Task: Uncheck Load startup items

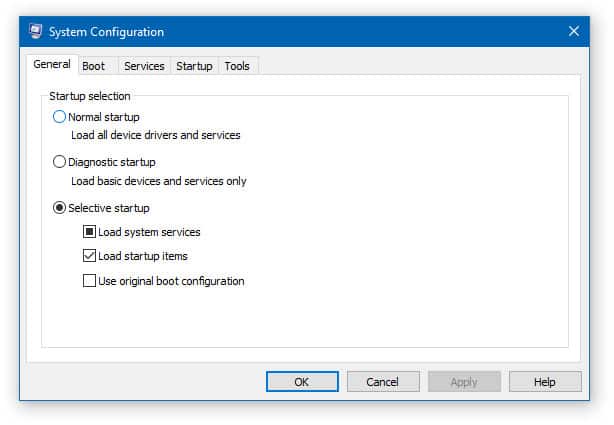Action: coord(89,256)
